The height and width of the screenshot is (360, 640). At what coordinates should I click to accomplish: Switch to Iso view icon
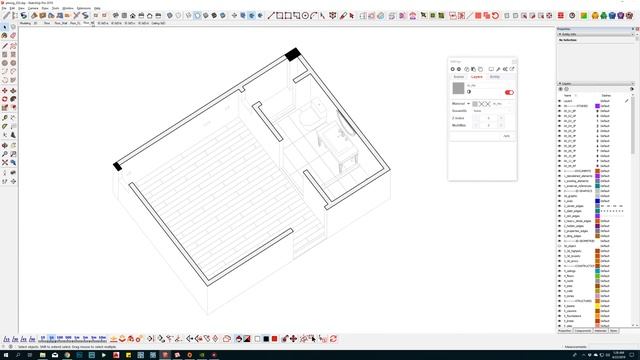(116, 16)
